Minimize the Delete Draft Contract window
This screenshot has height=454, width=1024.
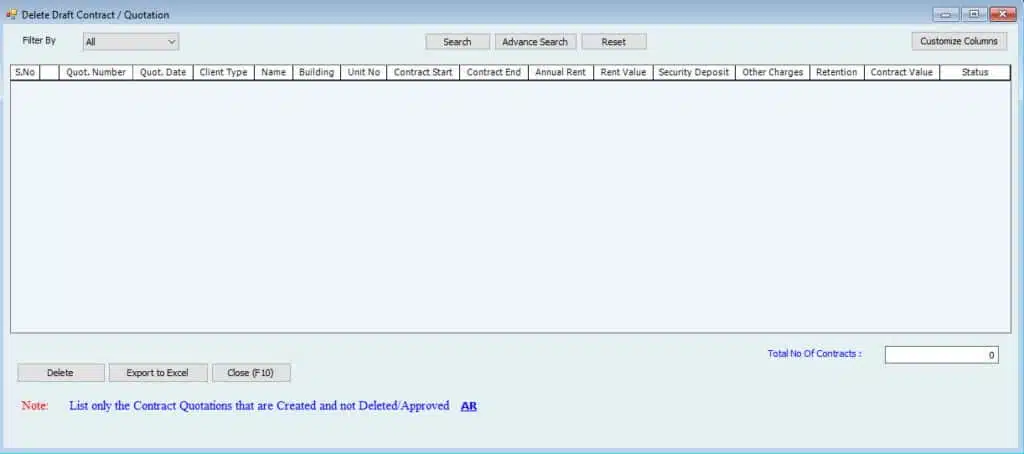tap(945, 14)
